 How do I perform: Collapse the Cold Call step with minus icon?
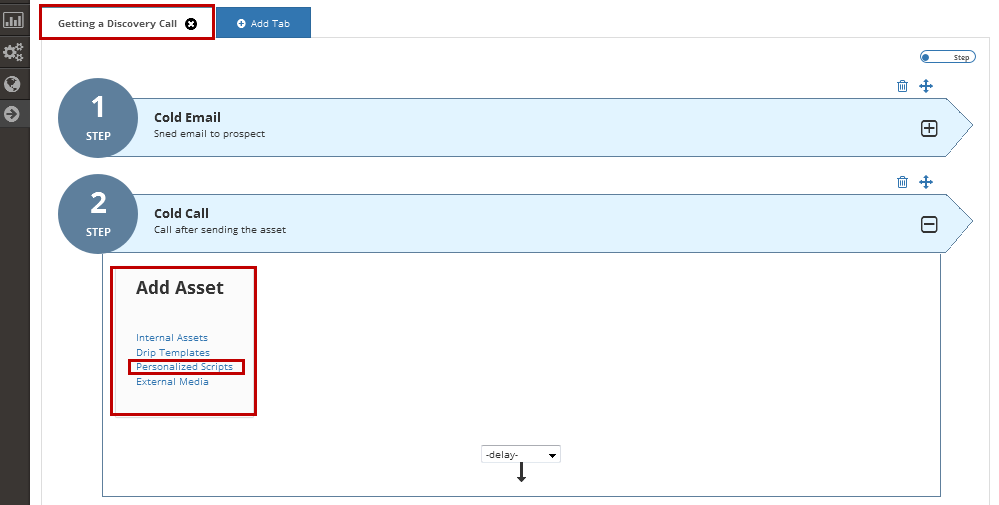click(929, 224)
